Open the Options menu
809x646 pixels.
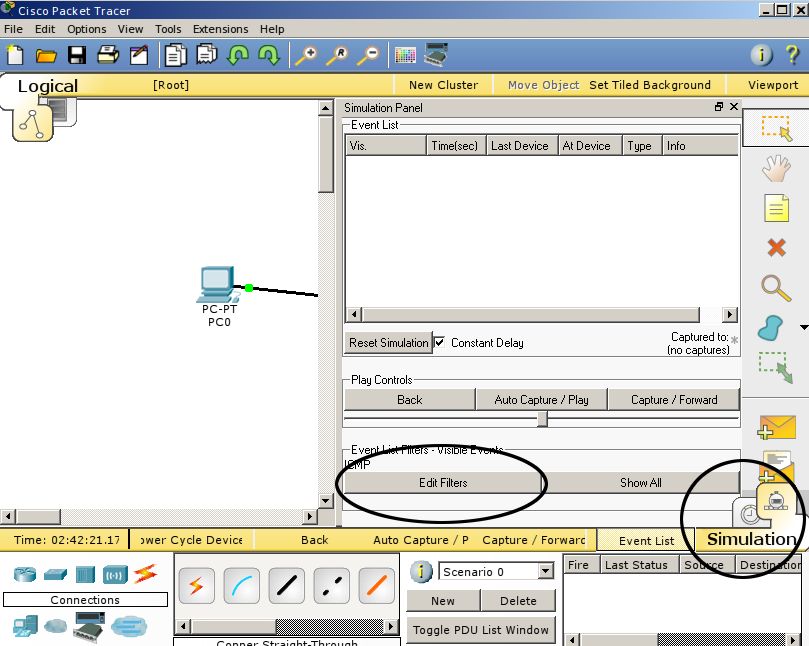point(87,29)
